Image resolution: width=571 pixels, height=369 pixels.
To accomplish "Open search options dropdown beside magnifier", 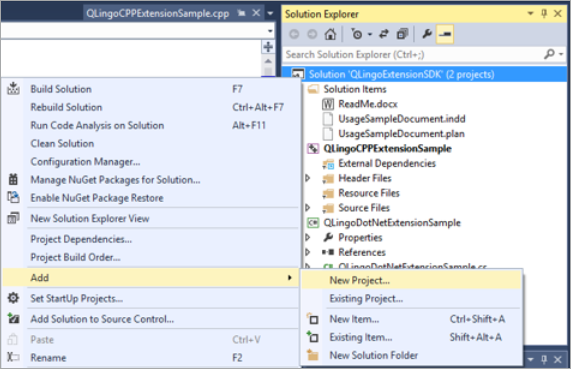I will (x=561, y=54).
